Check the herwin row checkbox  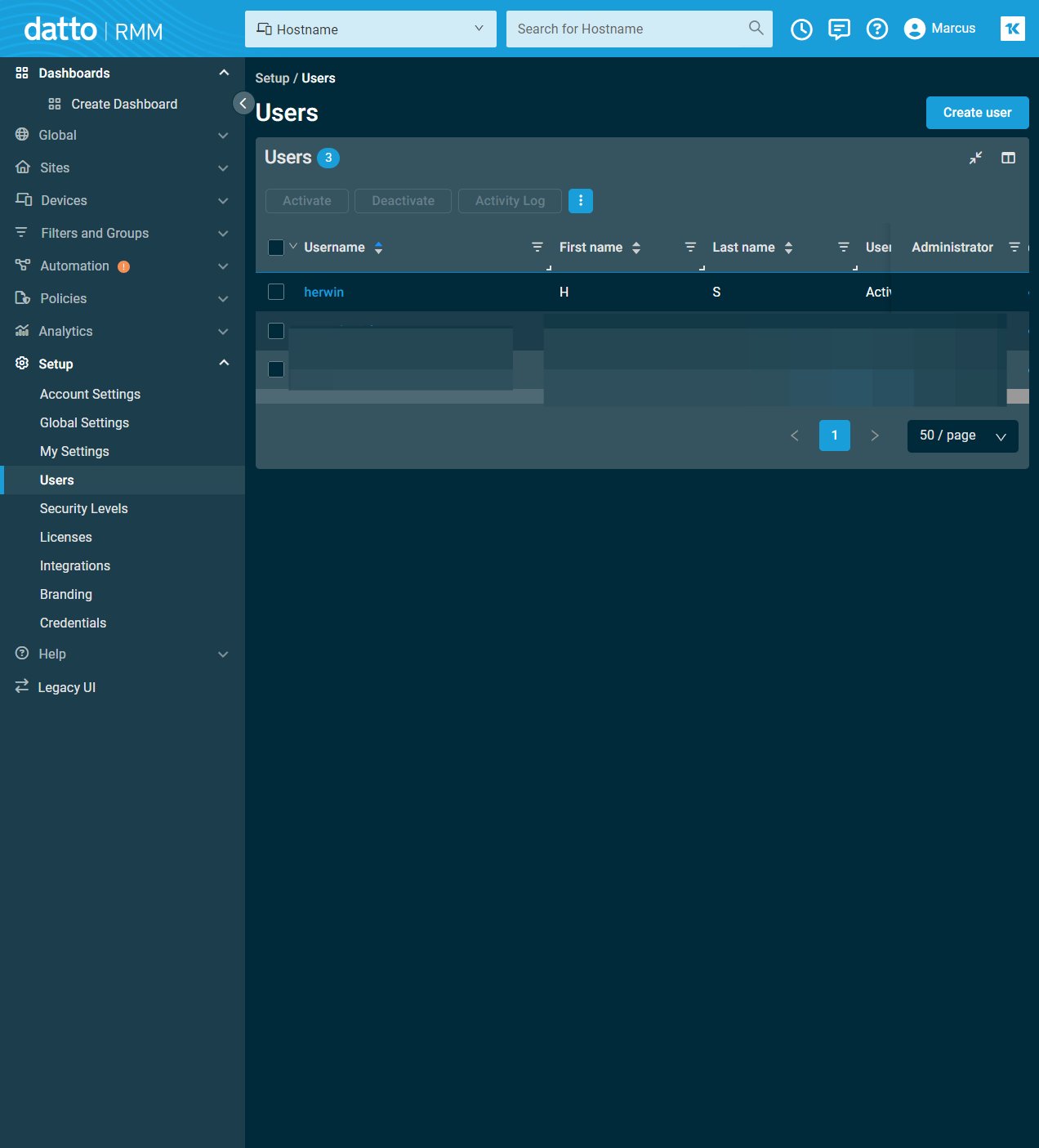pos(276,292)
